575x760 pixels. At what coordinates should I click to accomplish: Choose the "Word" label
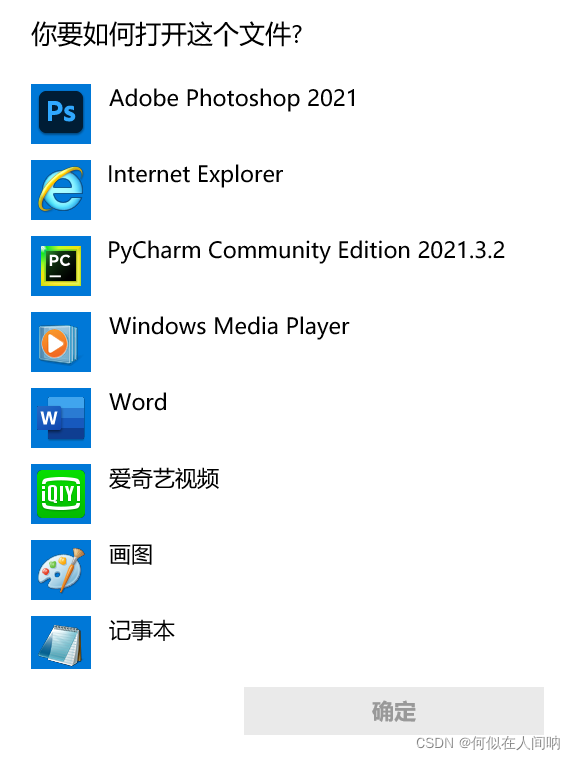138,402
